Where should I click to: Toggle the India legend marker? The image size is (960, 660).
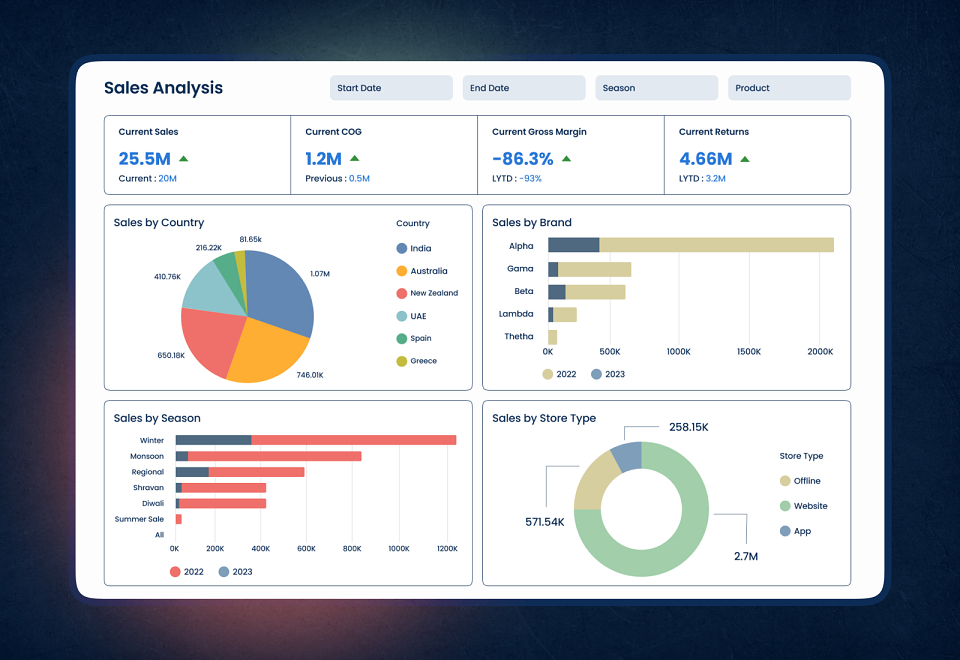point(402,248)
